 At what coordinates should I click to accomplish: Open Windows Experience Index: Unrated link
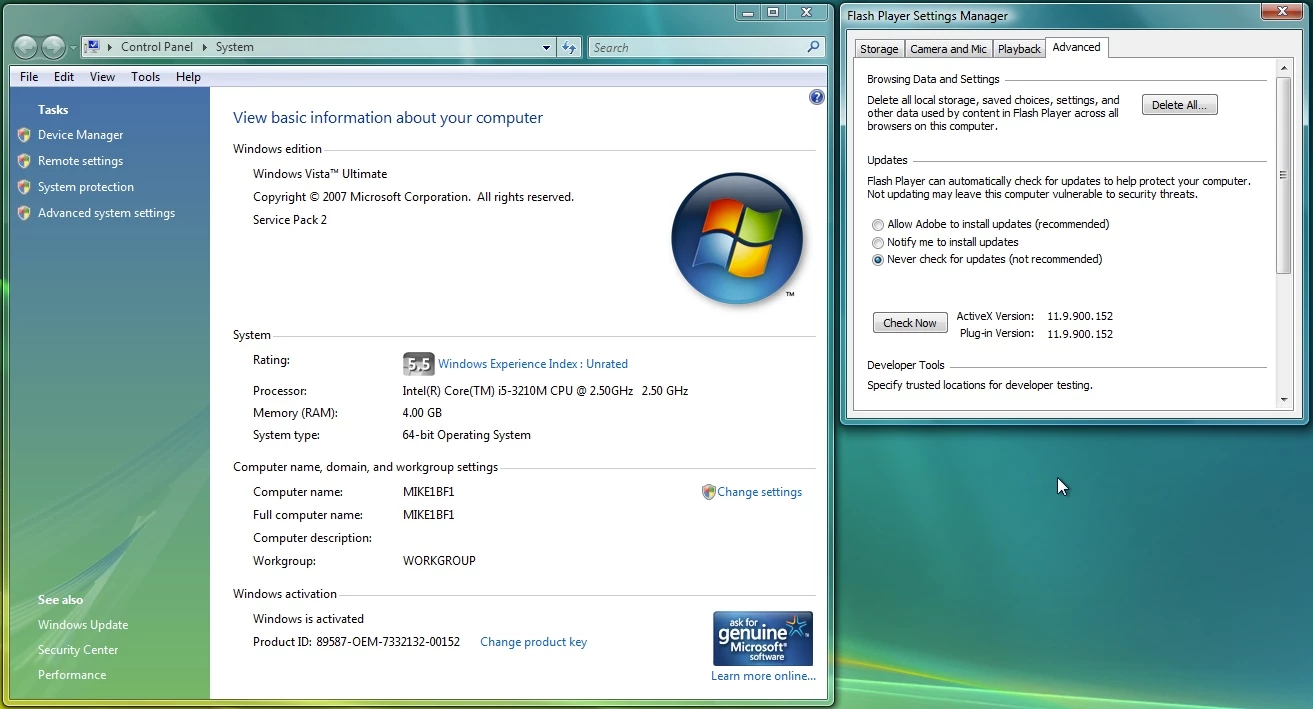(x=533, y=364)
